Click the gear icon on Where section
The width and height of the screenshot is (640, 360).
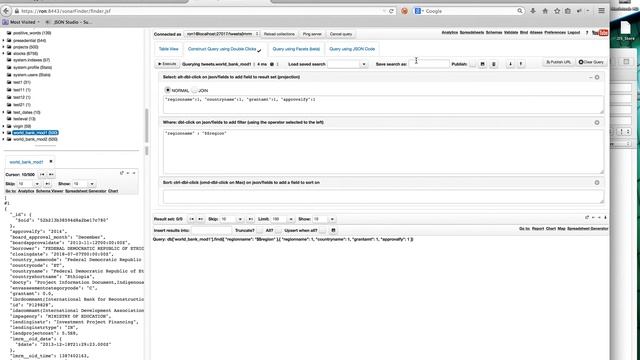(x=597, y=122)
